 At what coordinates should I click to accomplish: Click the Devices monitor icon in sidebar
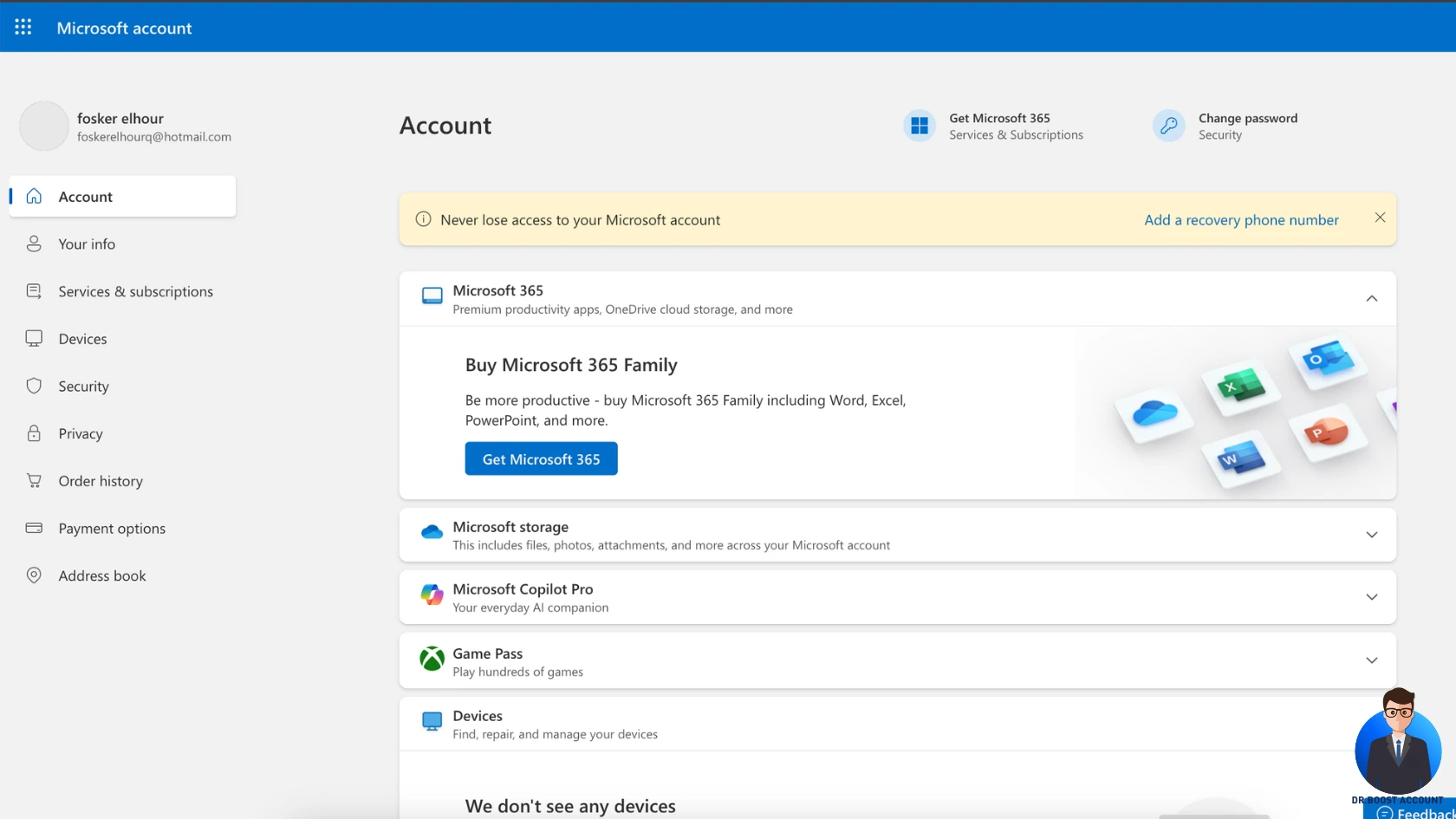pos(34,338)
